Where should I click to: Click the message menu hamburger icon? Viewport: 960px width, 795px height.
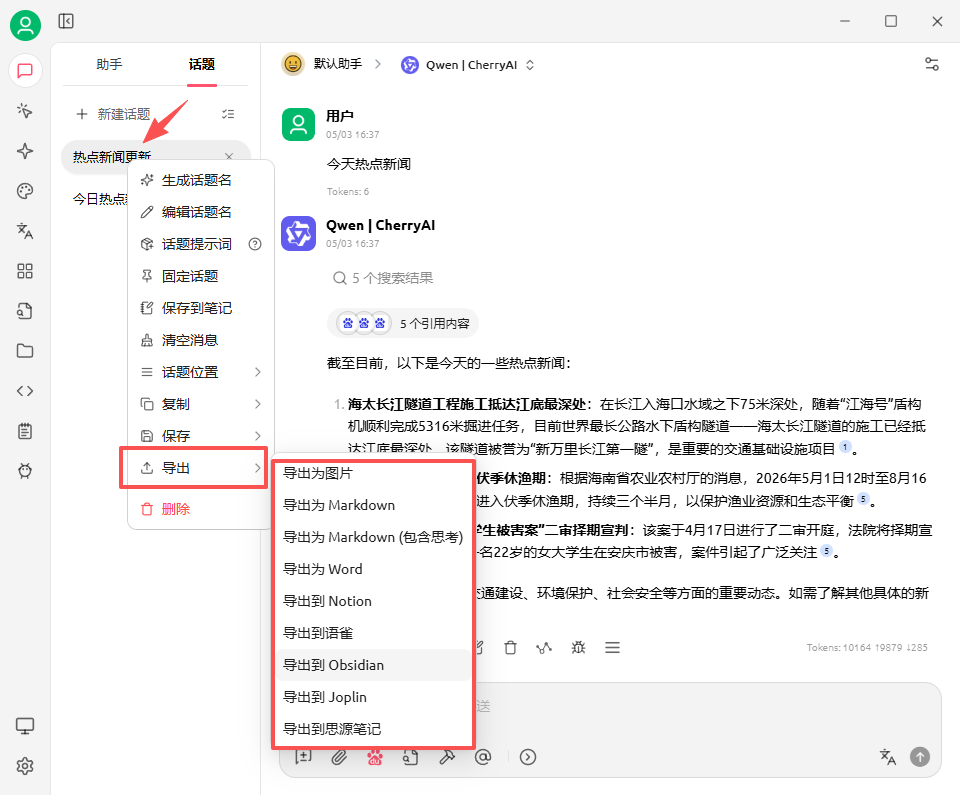[x=612, y=647]
